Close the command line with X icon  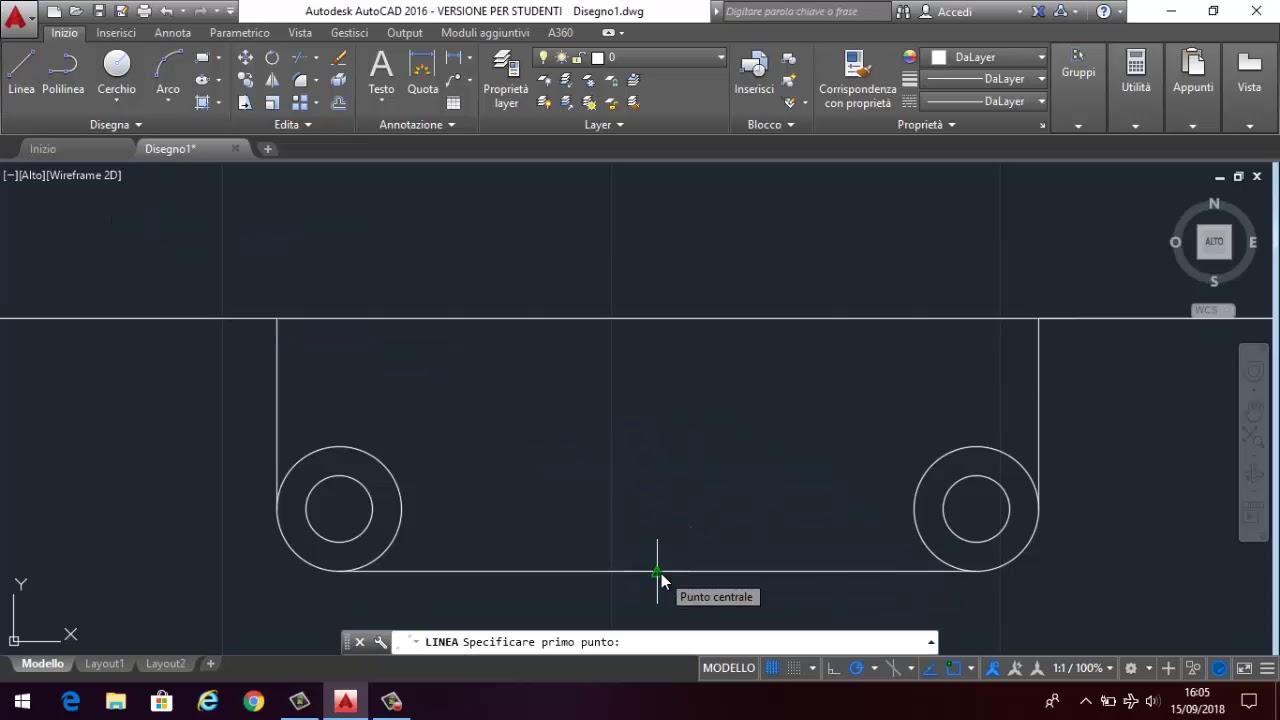click(x=359, y=642)
